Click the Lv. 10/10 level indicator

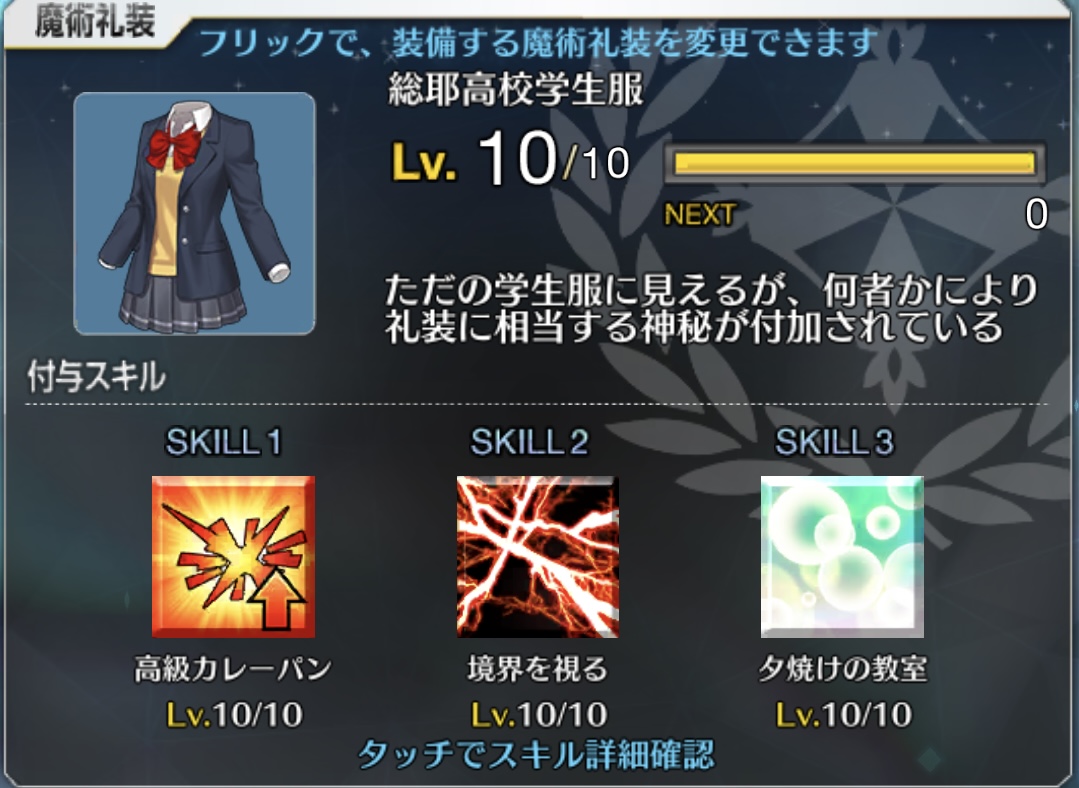(x=511, y=160)
